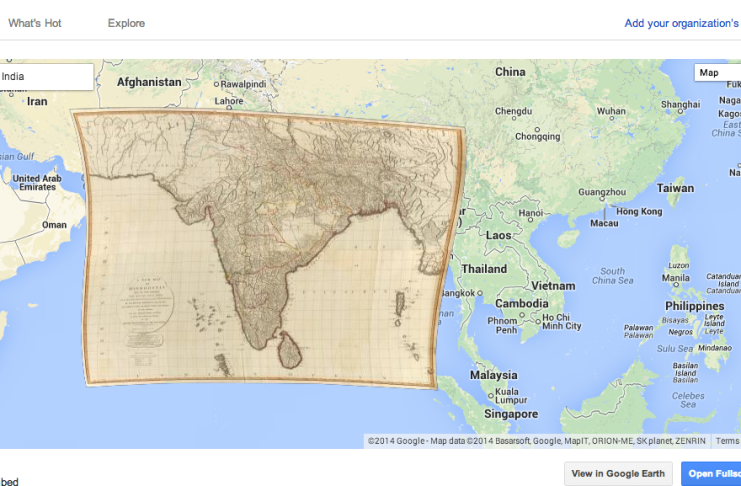Click the Phnom Penh label
The width and height of the screenshot is (741, 486).
tap(502, 325)
